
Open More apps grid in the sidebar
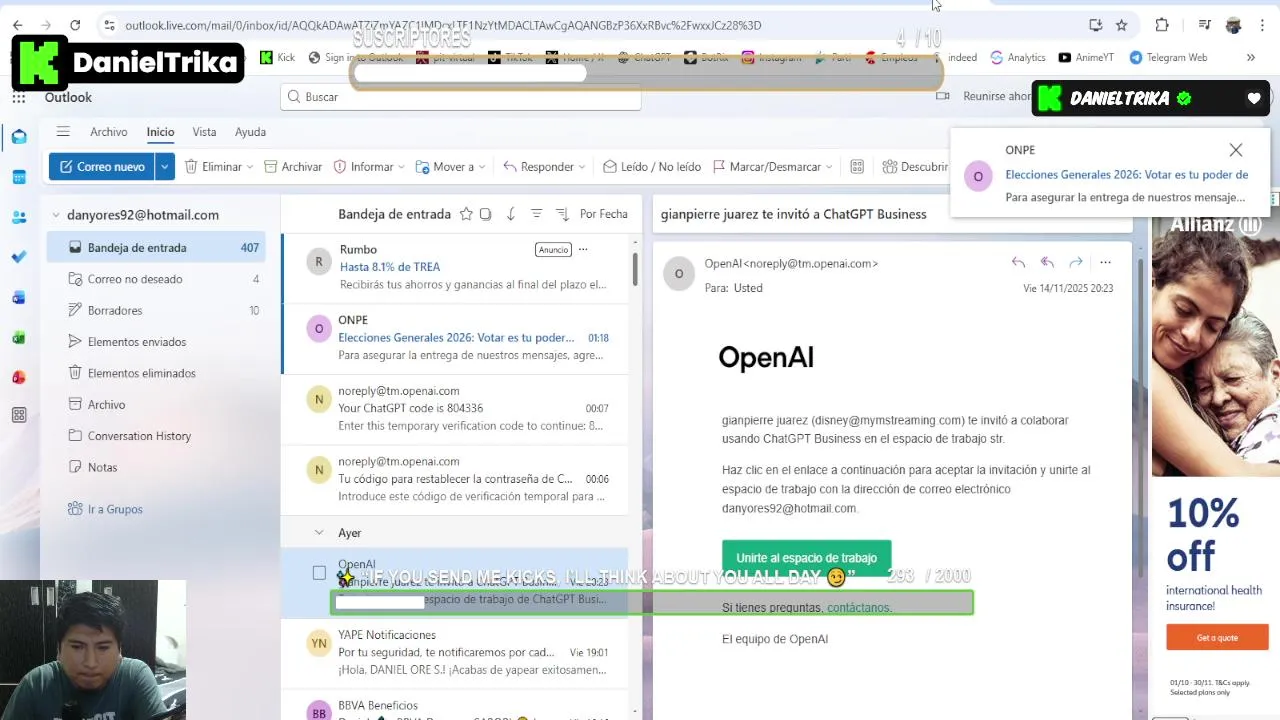point(19,415)
